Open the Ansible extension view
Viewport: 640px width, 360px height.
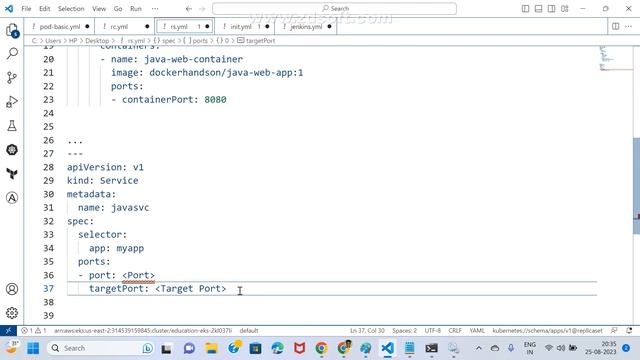(12, 198)
